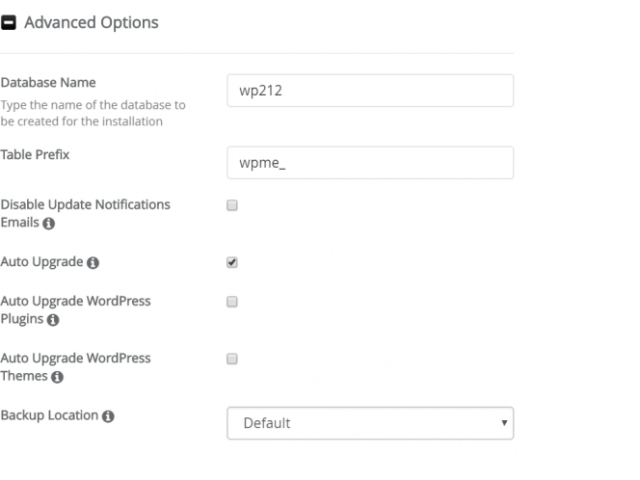The height and width of the screenshot is (480, 640).
Task: Tick Auto Upgrade WordPress Plugins checkbox
Action: (232, 302)
